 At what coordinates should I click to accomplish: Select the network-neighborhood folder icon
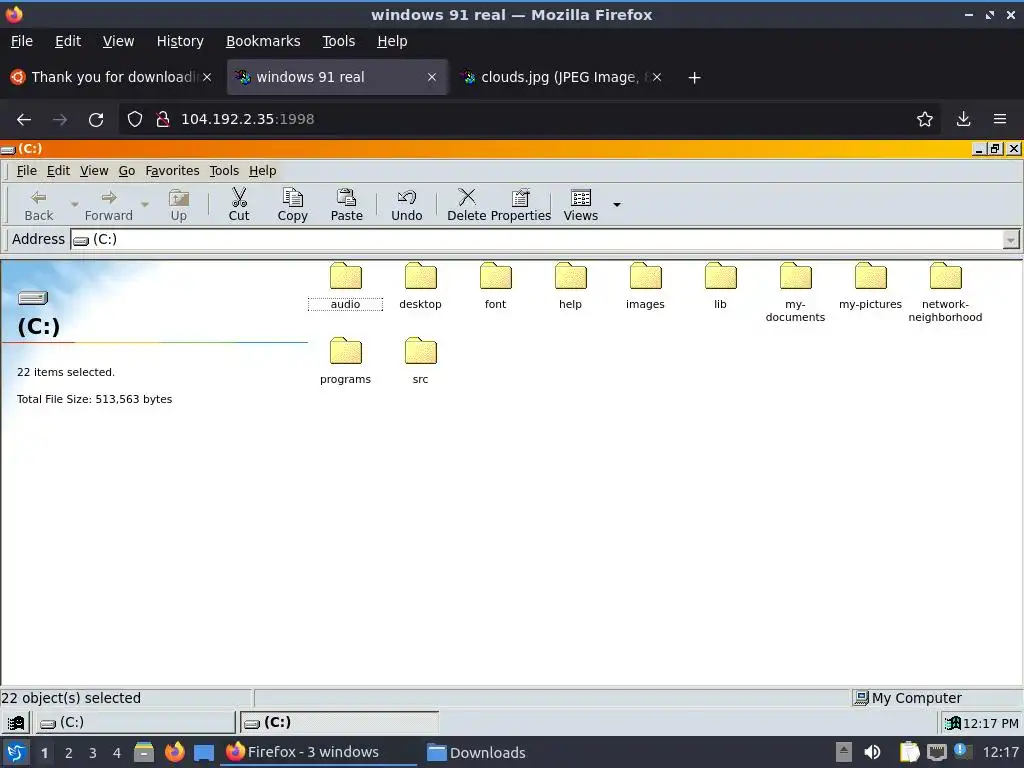tap(946, 276)
